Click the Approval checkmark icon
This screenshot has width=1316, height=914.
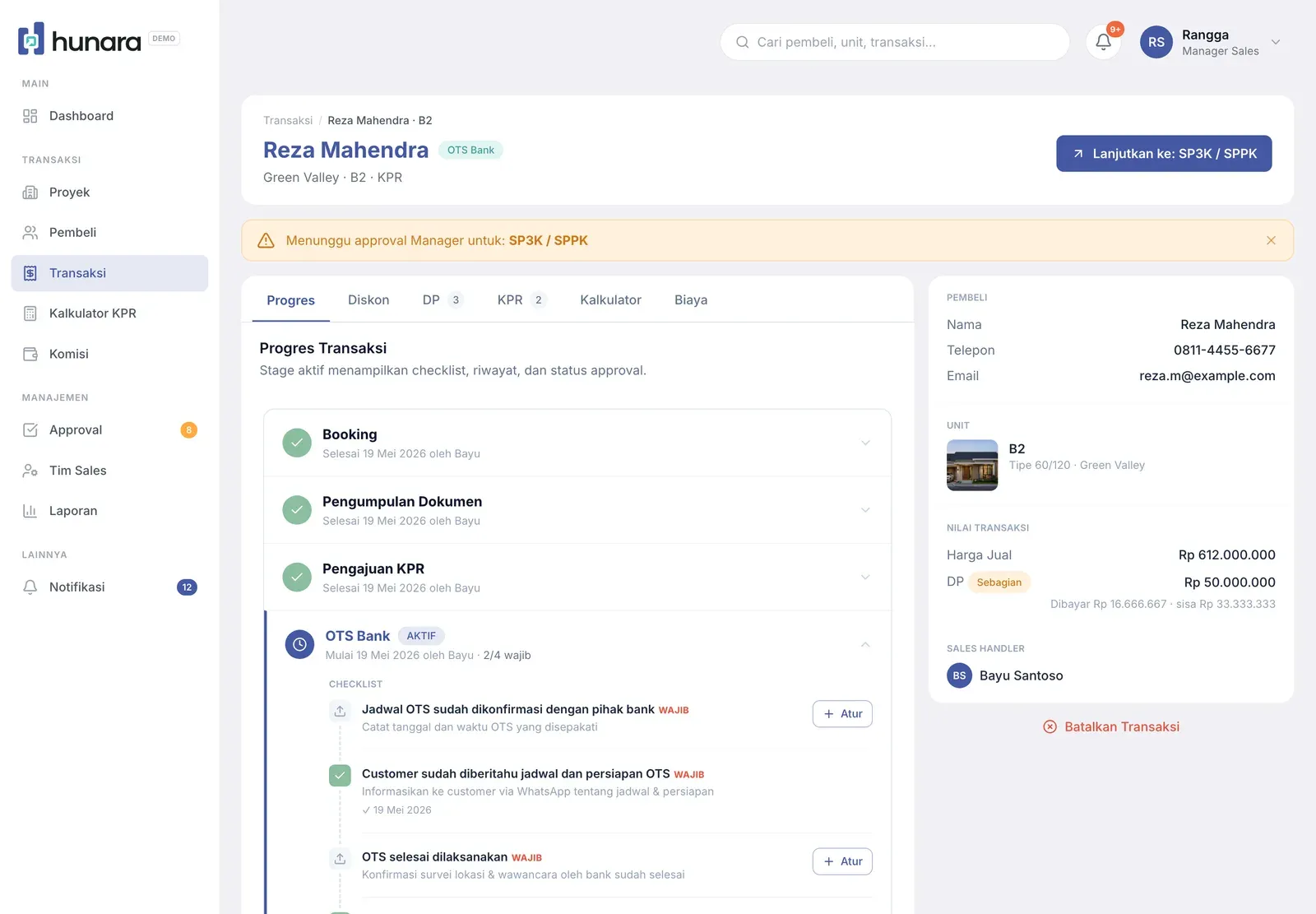click(30, 430)
